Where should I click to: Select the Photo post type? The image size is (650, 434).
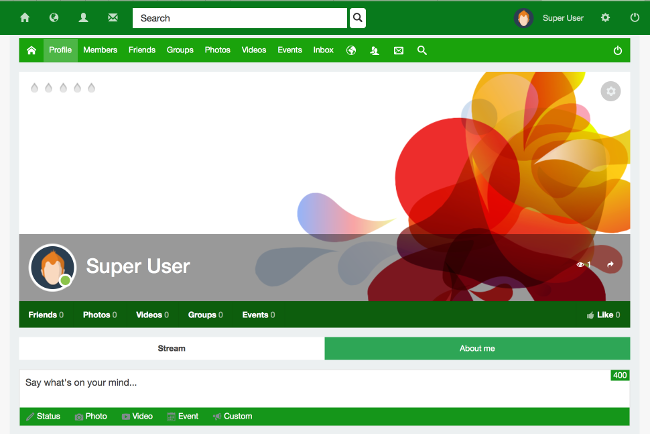(91, 416)
